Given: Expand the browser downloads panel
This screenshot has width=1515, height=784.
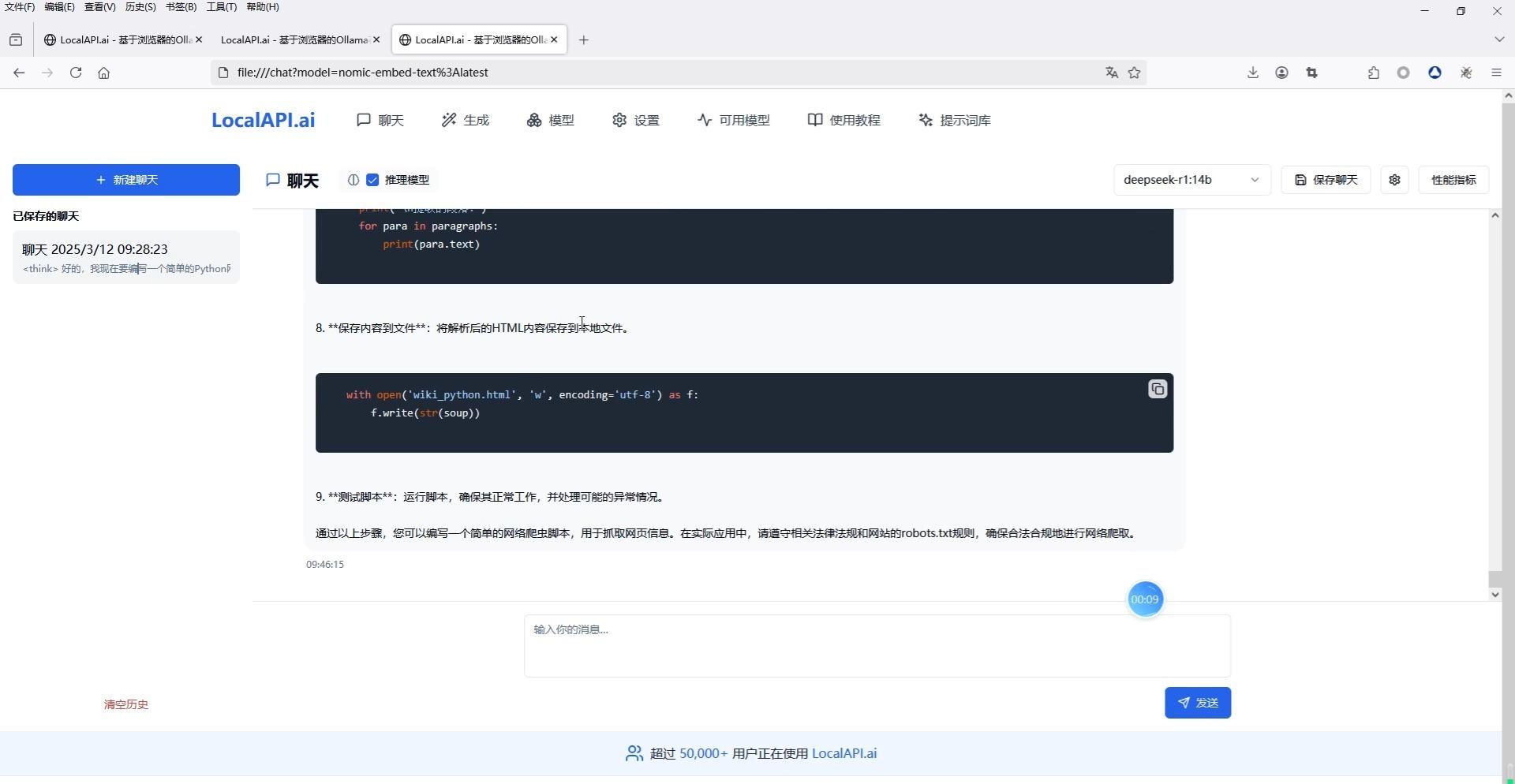Looking at the screenshot, I should 1252,72.
